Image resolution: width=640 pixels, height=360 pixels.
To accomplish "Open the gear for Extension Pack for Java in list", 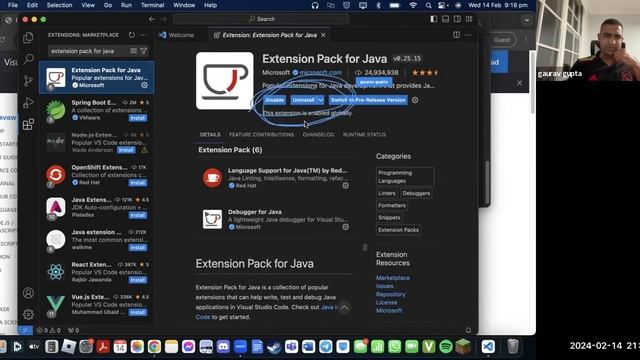I will [144, 85].
